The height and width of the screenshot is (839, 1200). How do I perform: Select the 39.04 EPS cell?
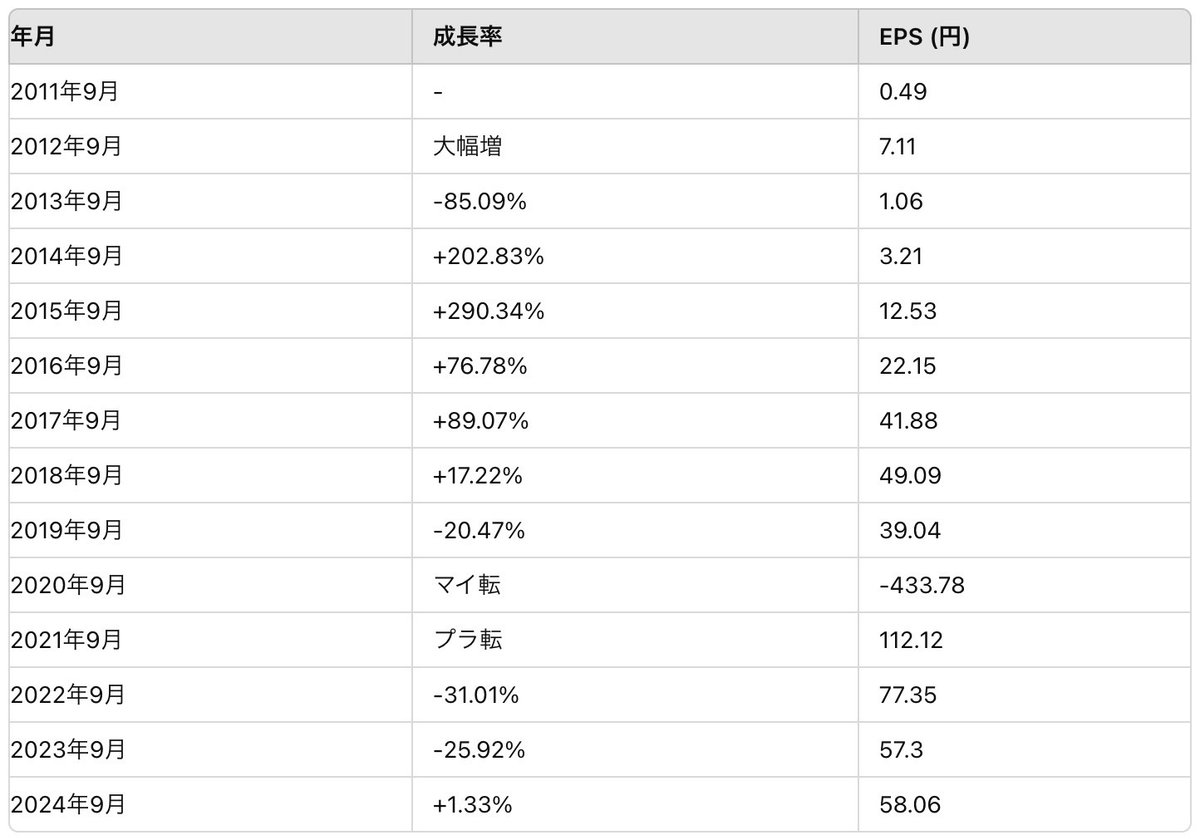point(908,530)
